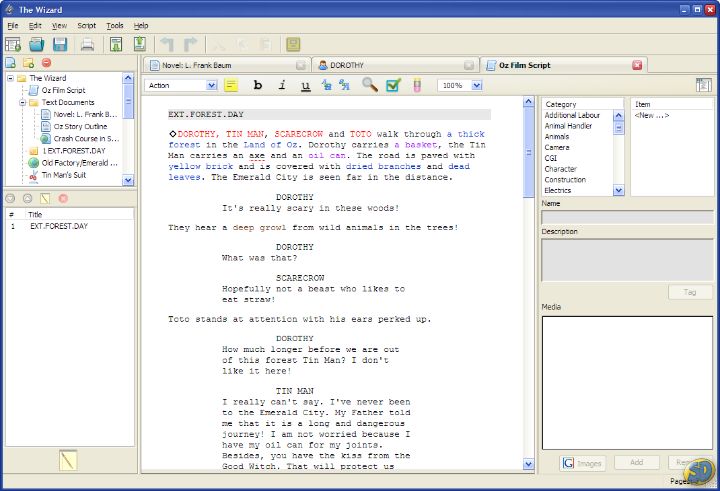Click the Media preview box
This screenshot has width=720, height=491.
[627, 383]
